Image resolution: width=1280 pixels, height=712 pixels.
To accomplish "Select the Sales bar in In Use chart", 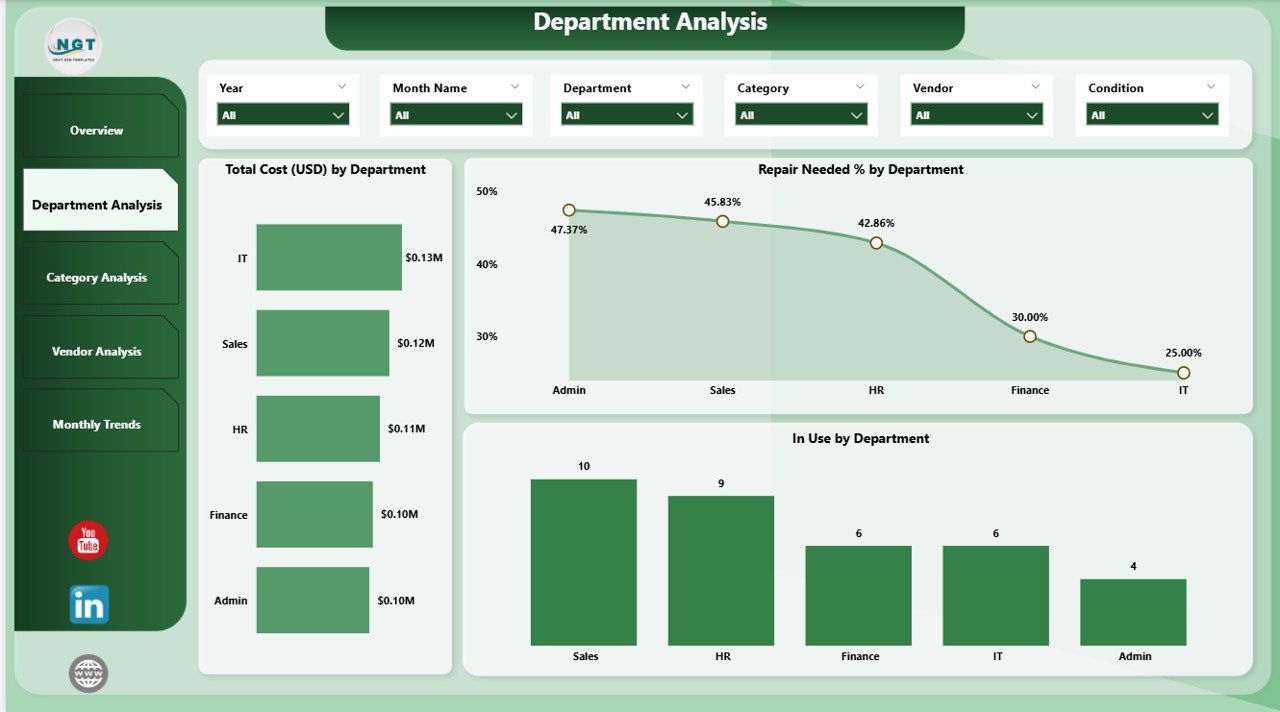I will (x=583, y=561).
